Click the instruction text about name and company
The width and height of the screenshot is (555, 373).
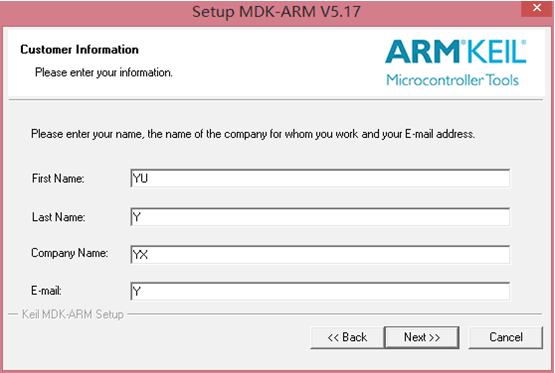click(253, 134)
